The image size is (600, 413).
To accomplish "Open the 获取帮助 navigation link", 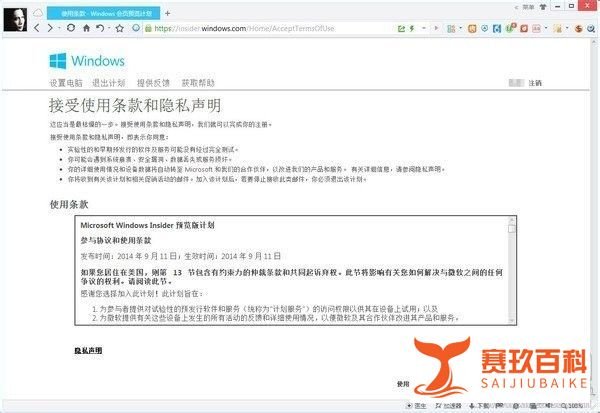I will click(x=198, y=83).
